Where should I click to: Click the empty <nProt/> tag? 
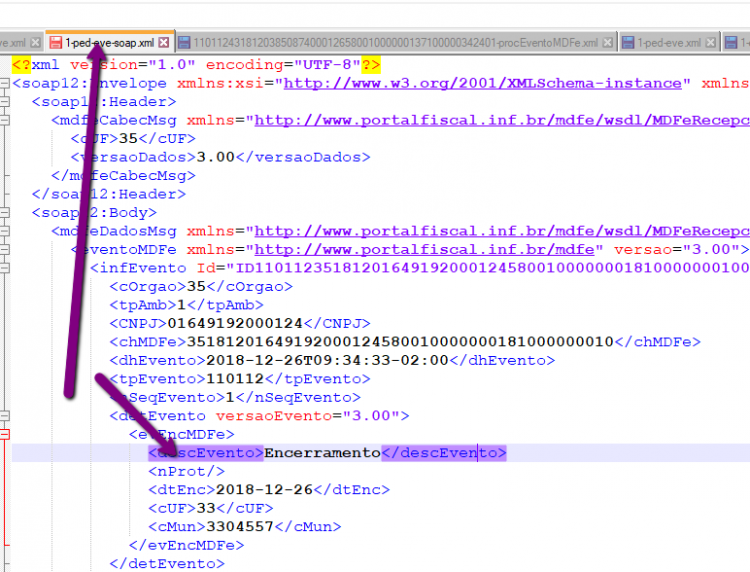point(186,471)
